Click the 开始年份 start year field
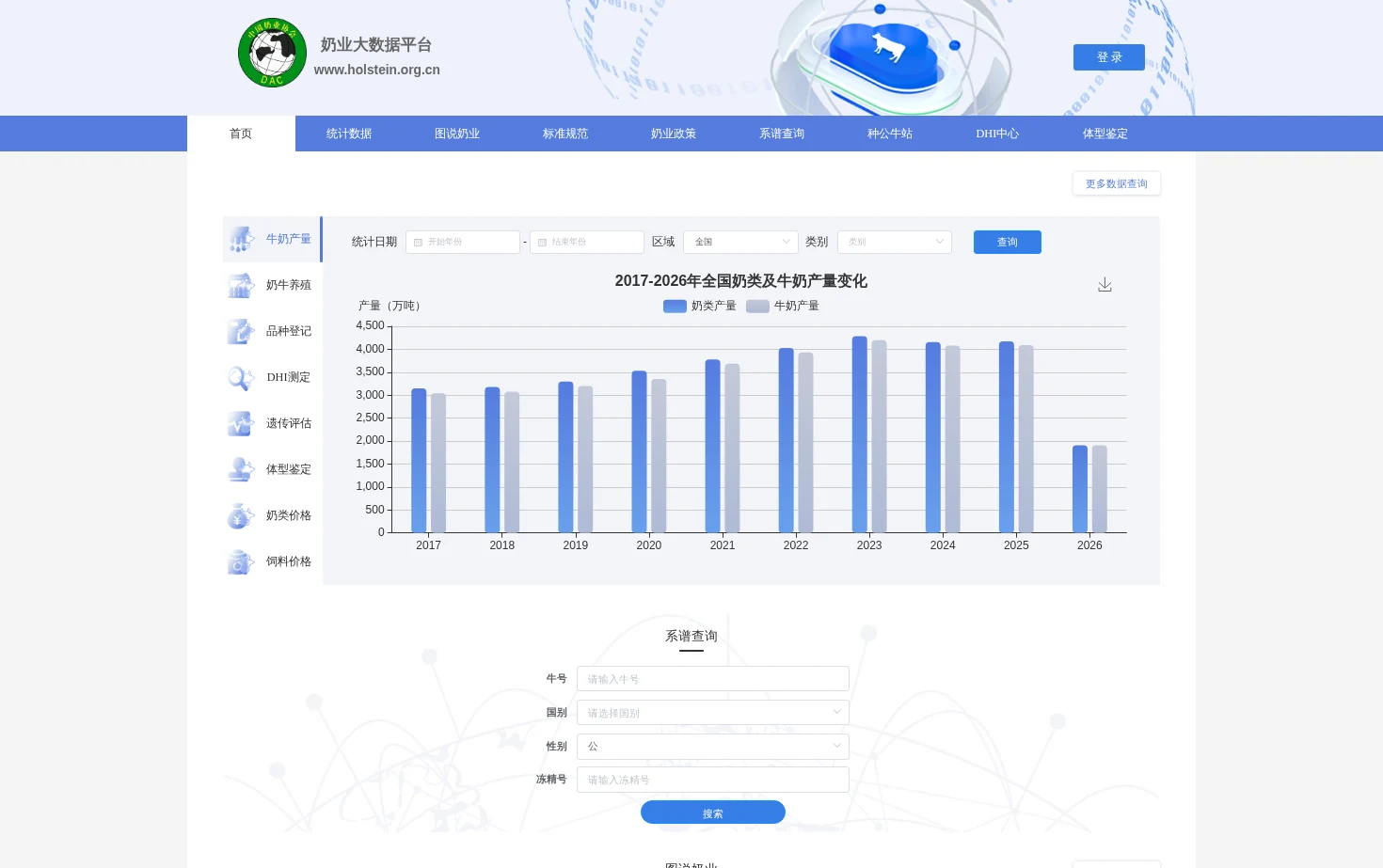1383x868 pixels. [463, 242]
